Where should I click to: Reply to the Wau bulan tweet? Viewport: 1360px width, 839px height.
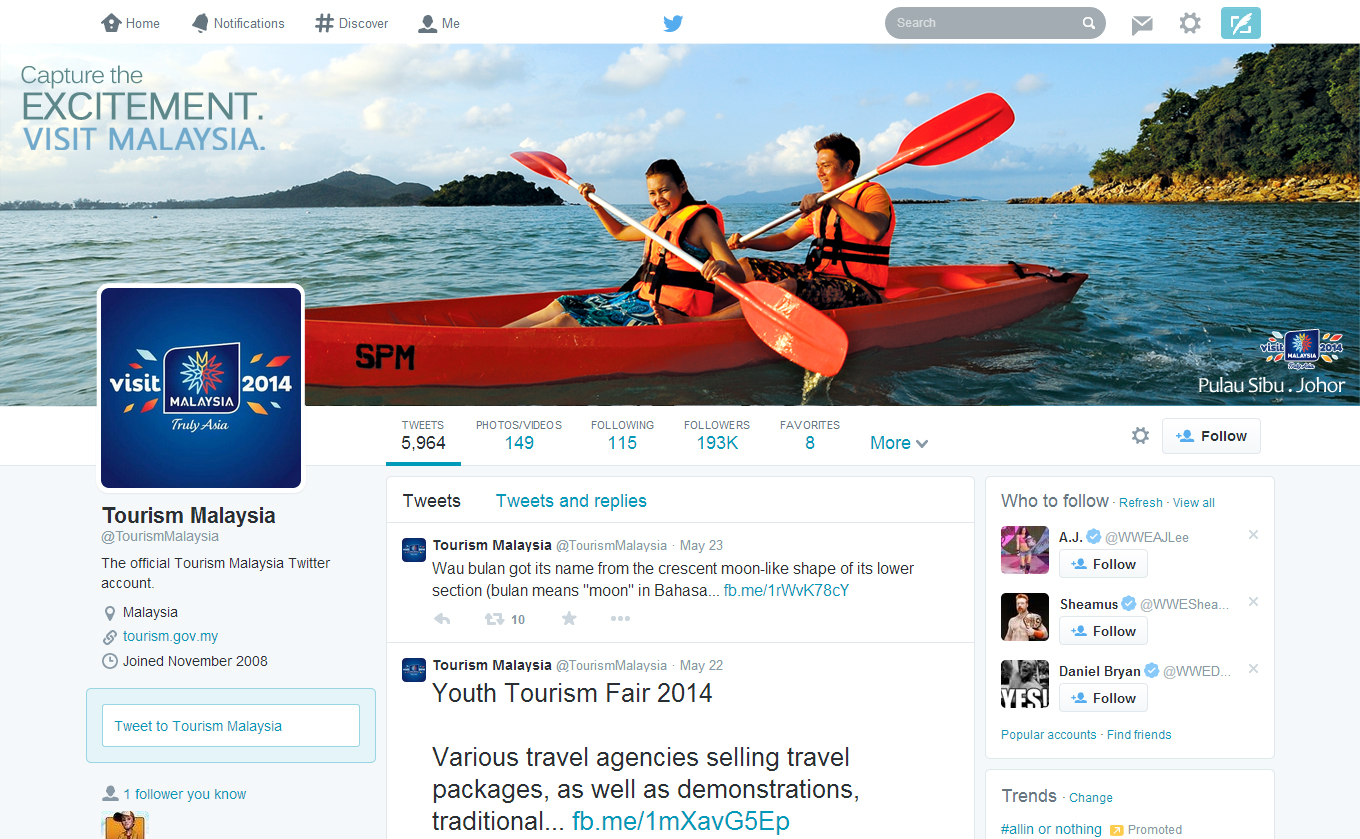[442, 619]
